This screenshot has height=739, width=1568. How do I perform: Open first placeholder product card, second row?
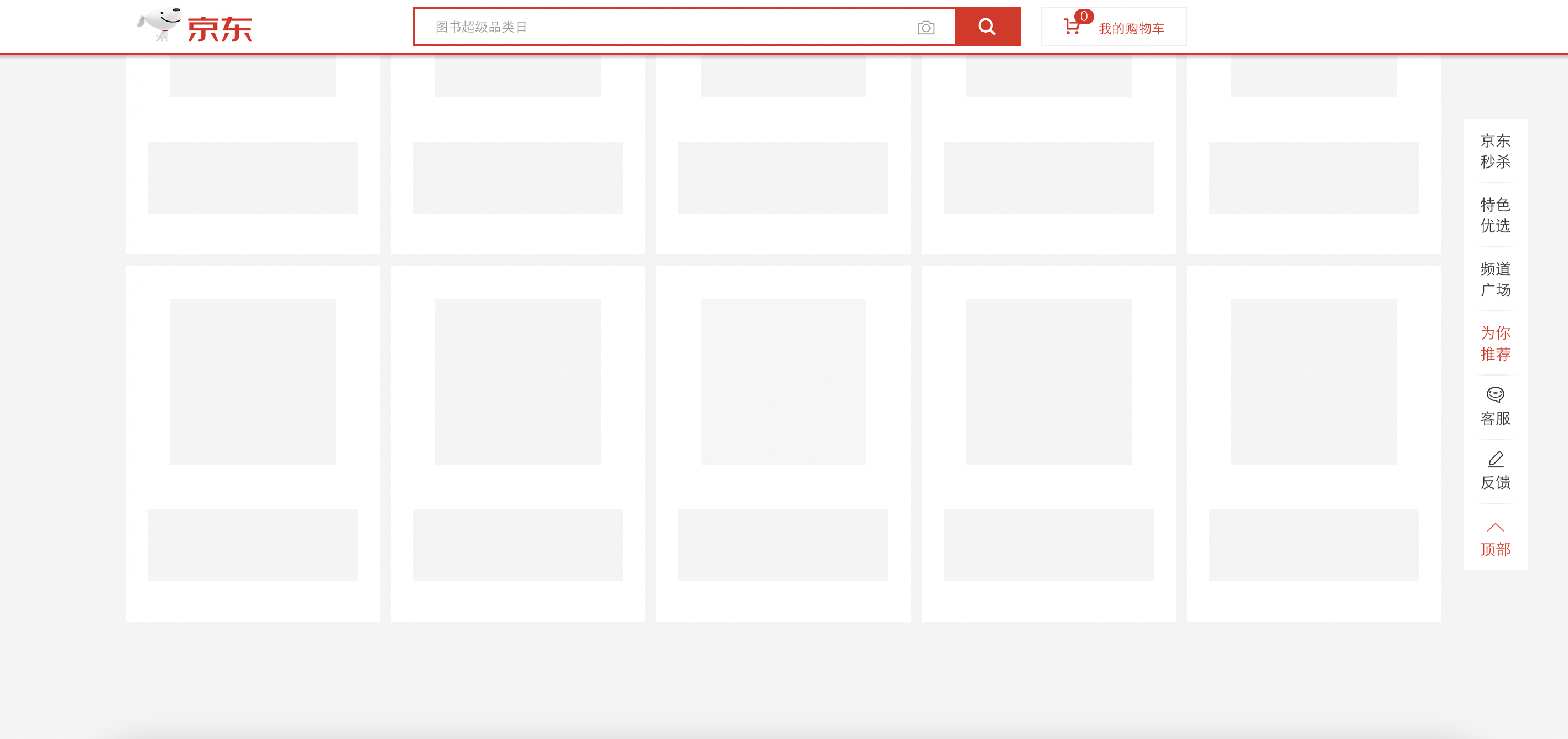tap(252, 443)
